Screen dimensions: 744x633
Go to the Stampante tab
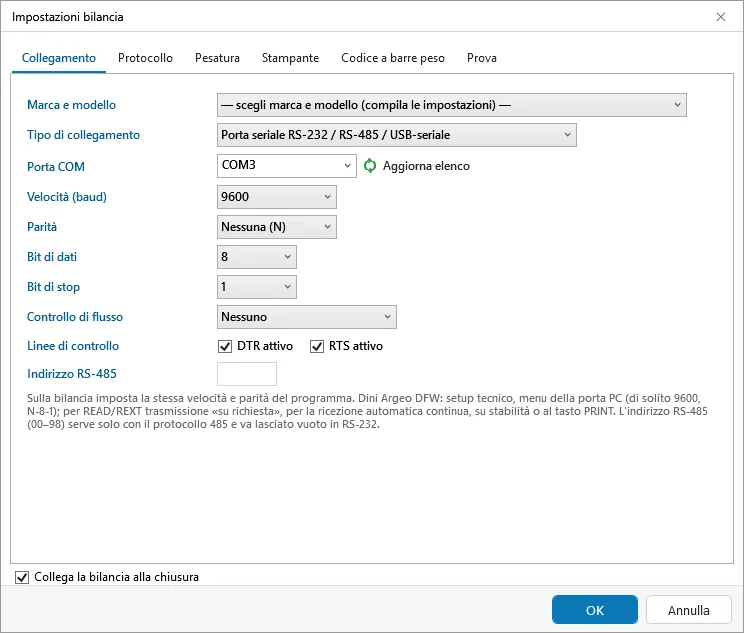pyautogui.click(x=290, y=58)
